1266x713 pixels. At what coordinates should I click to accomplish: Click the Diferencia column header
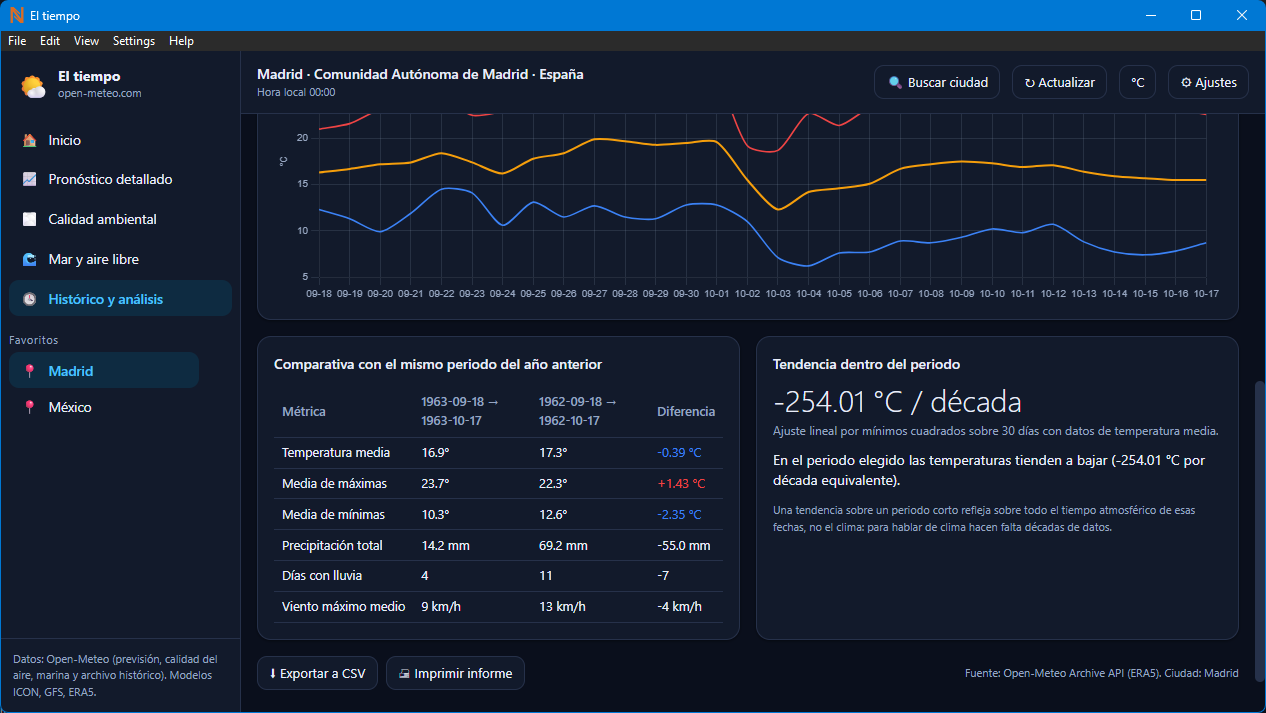click(686, 412)
